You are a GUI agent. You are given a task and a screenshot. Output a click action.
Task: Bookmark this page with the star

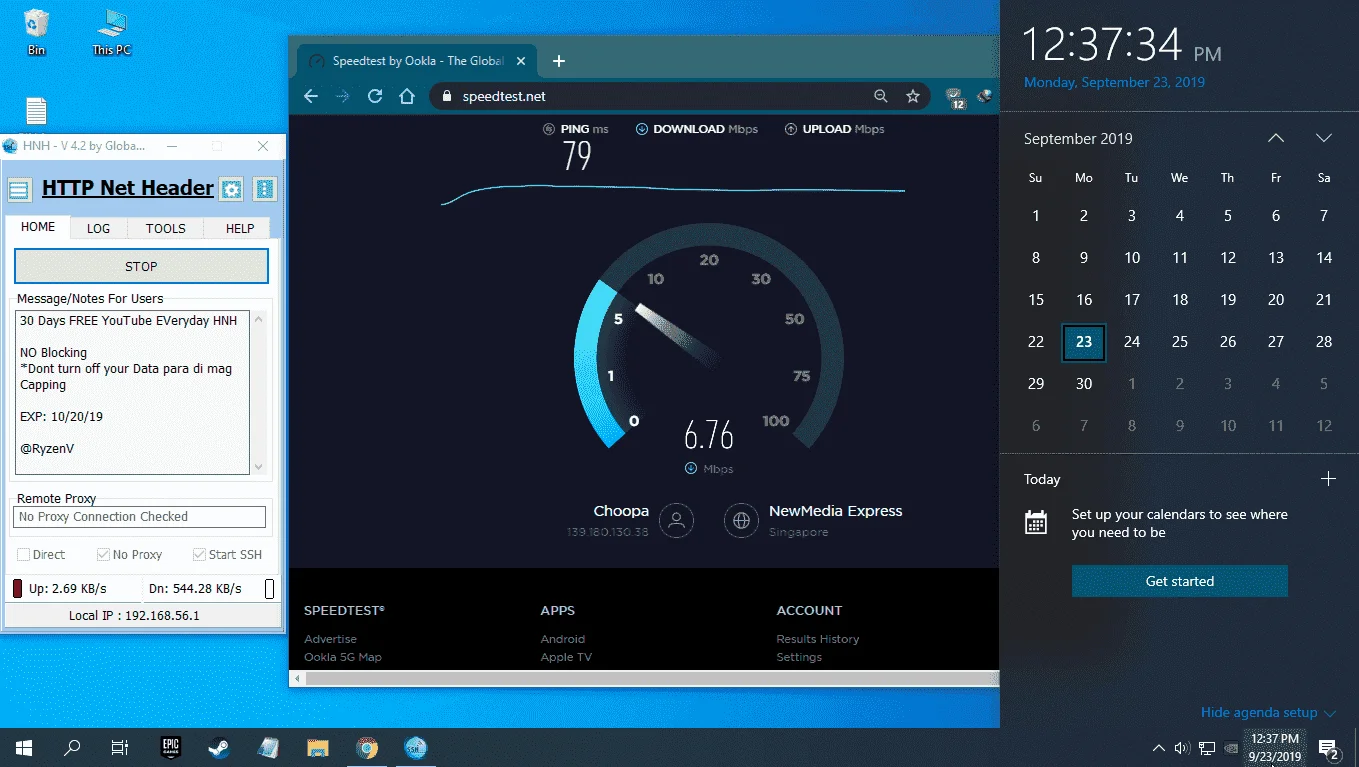point(912,96)
